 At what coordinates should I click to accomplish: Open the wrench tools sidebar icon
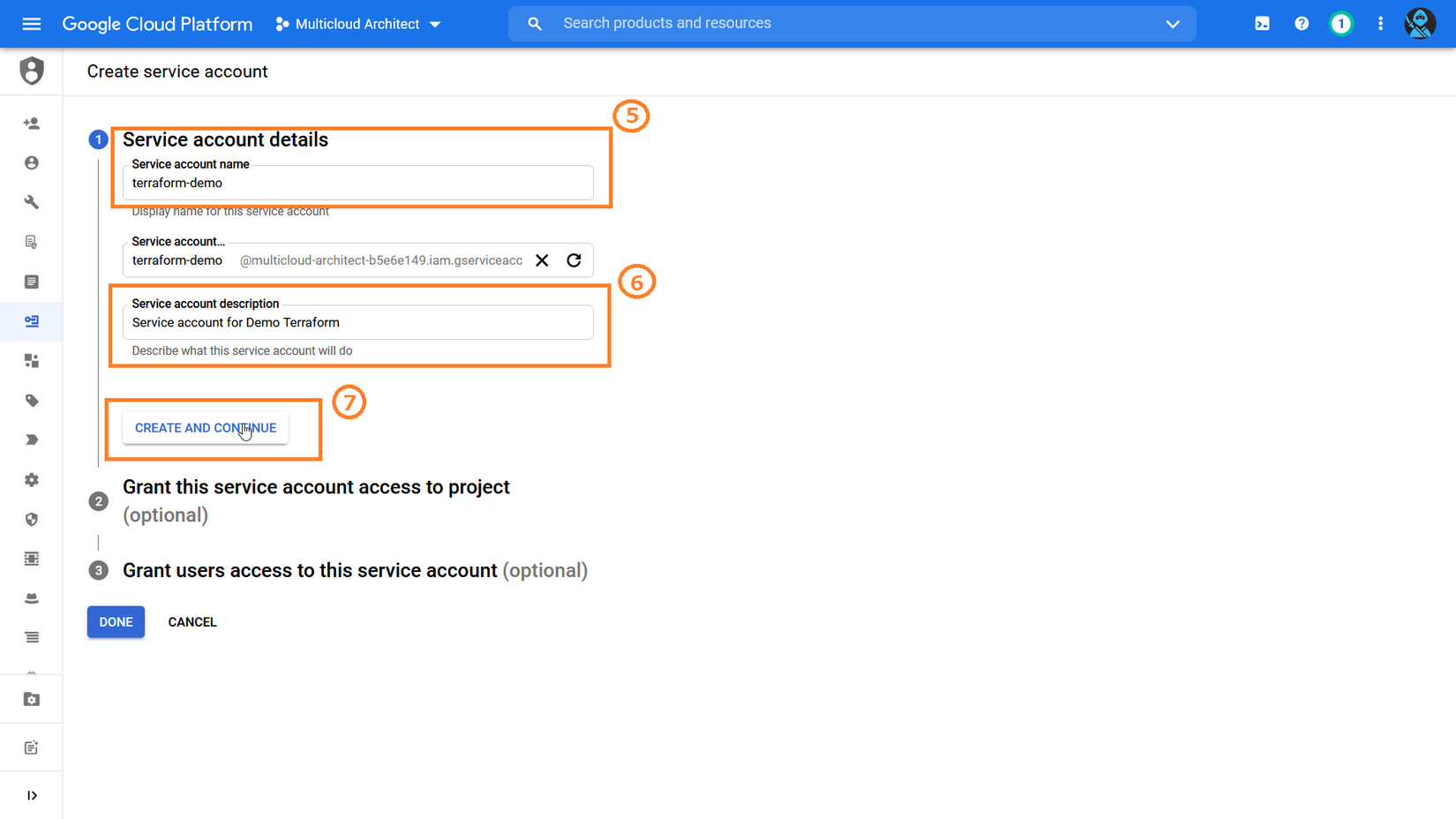pos(32,202)
